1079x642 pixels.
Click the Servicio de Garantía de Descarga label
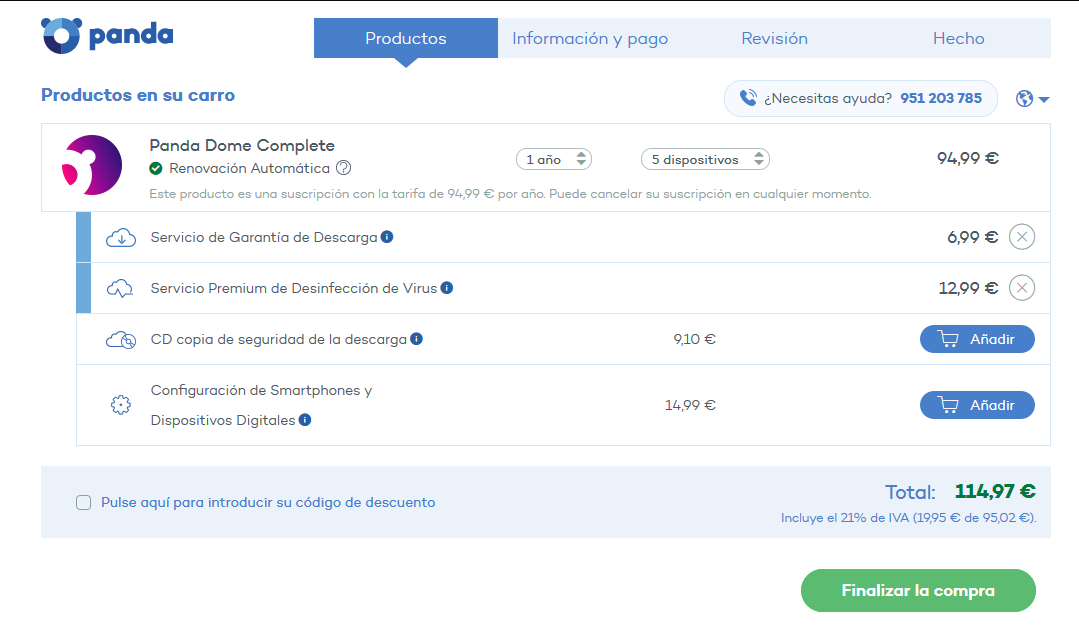tap(264, 237)
